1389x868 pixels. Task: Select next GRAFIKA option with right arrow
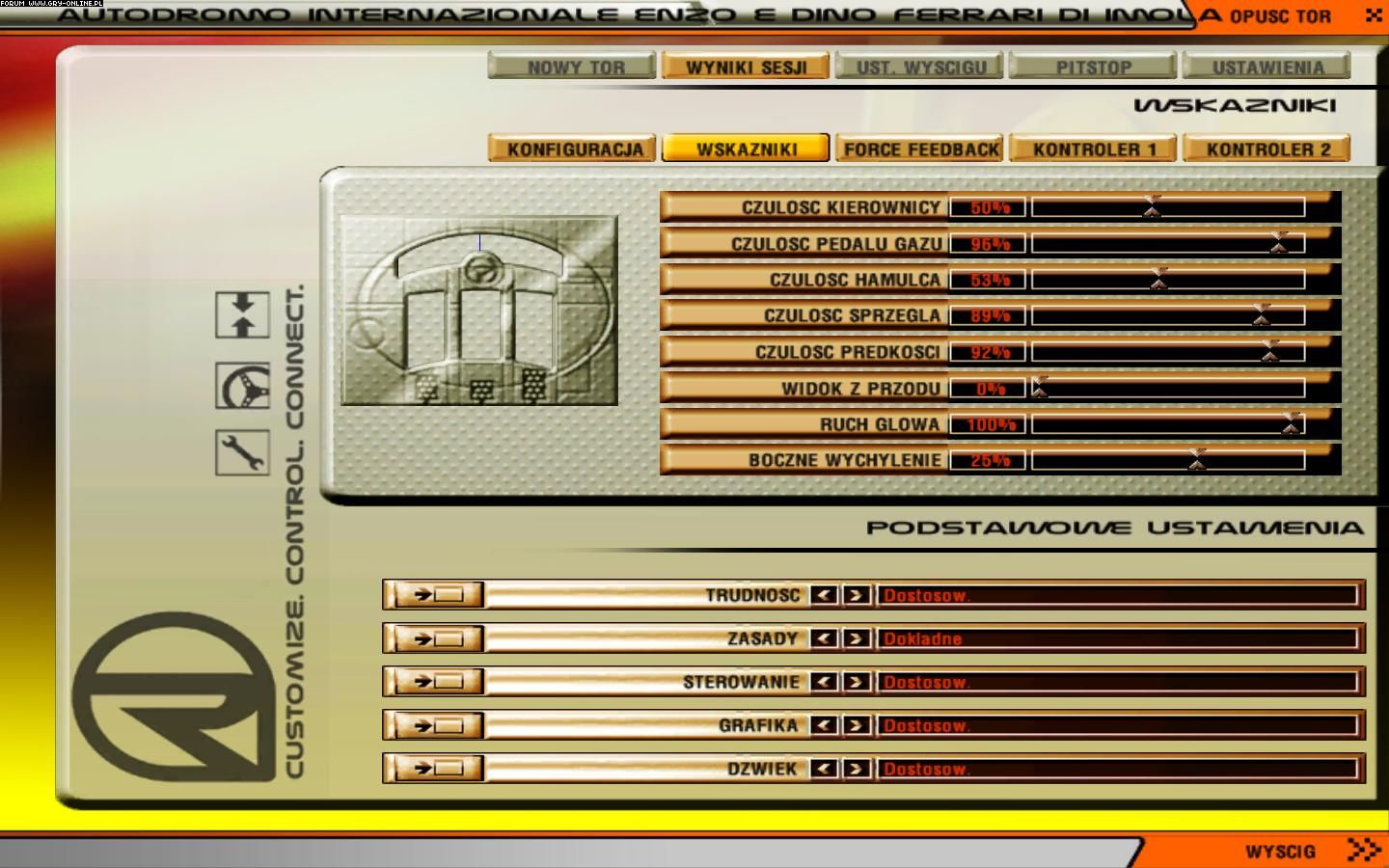pyautogui.click(x=857, y=725)
